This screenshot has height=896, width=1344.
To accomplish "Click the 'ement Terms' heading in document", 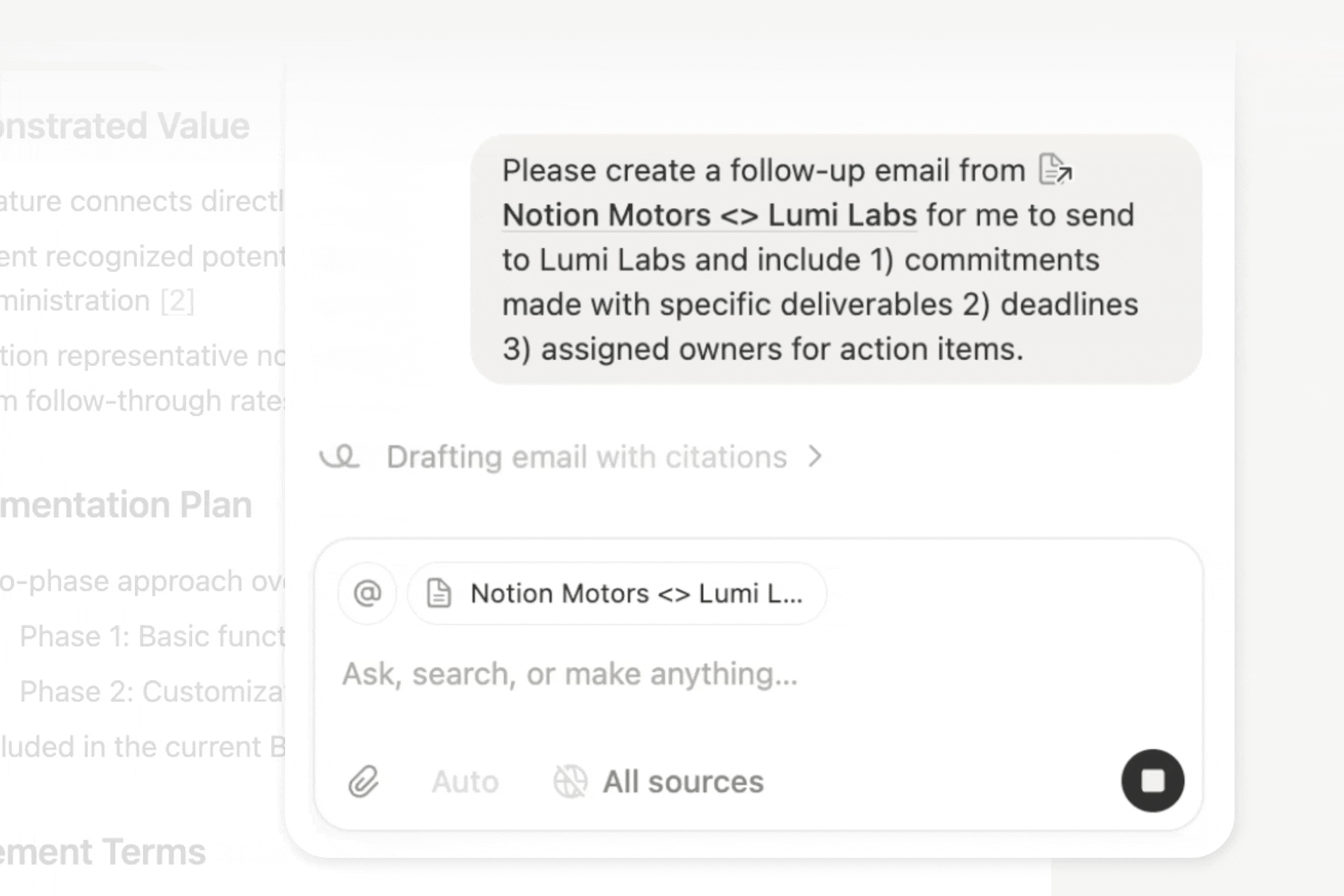I will click(103, 852).
